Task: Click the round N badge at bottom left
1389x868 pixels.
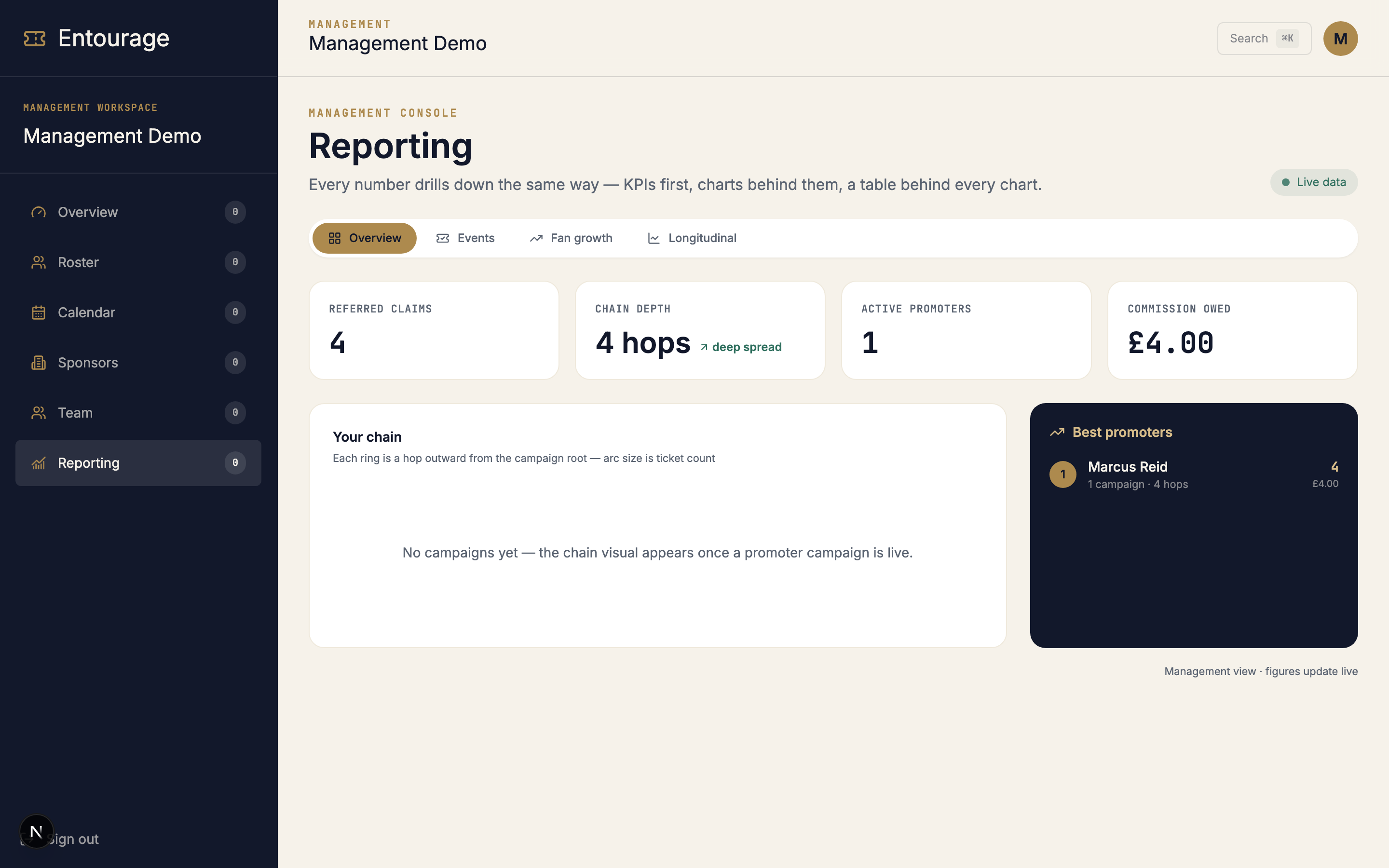Action: pyautogui.click(x=36, y=831)
